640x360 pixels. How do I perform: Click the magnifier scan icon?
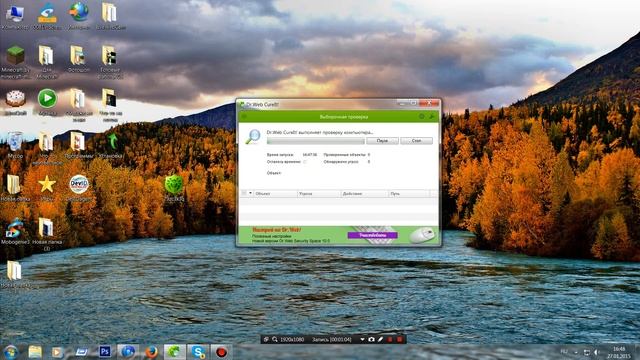pyautogui.click(x=253, y=136)
